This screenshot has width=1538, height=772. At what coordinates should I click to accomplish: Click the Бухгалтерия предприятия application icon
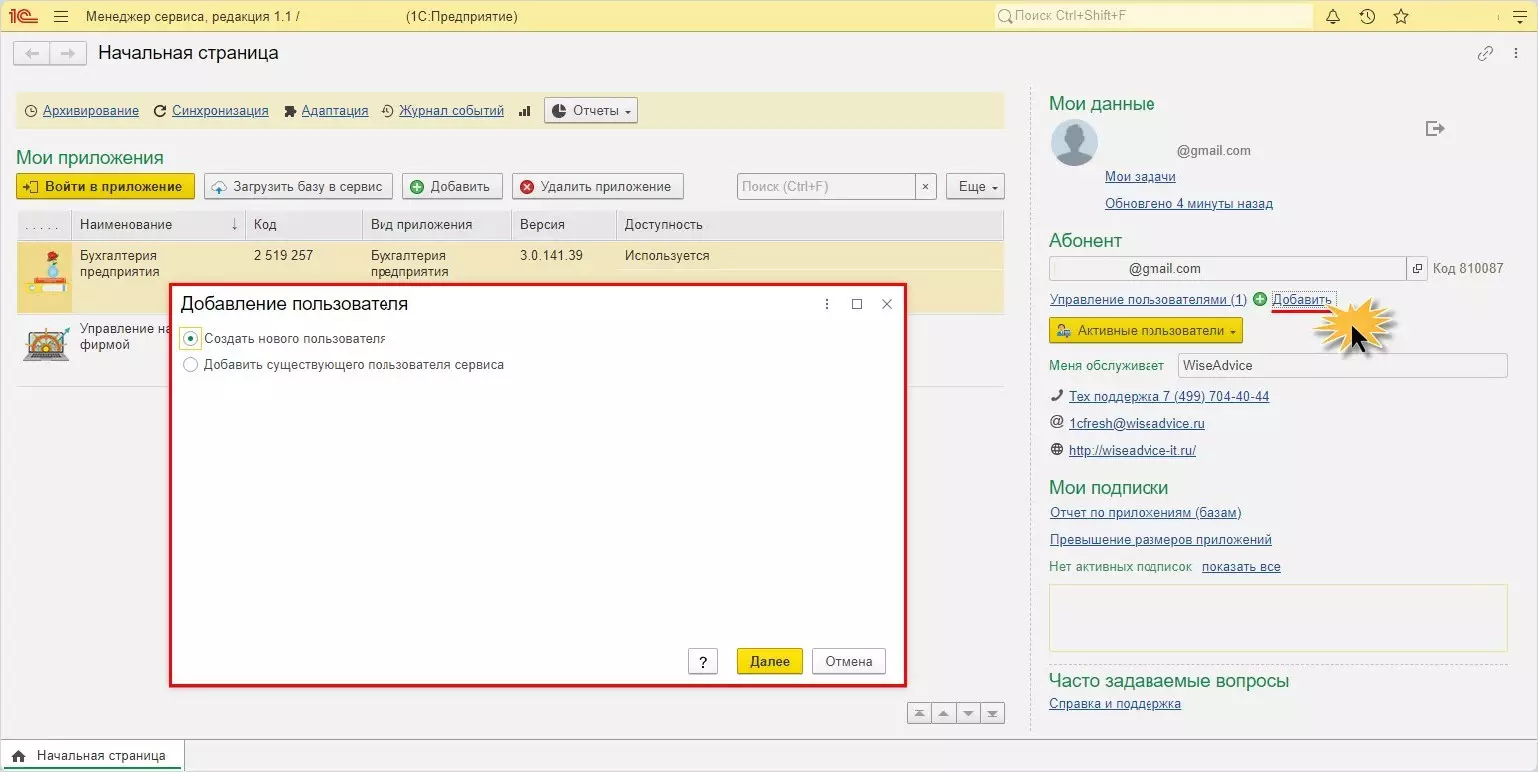coord(45,274)
